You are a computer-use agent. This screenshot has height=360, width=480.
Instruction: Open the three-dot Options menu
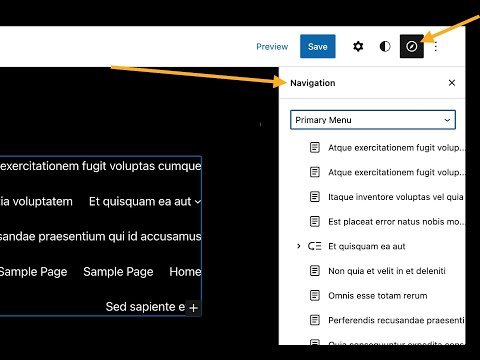(x=436, y=46)
